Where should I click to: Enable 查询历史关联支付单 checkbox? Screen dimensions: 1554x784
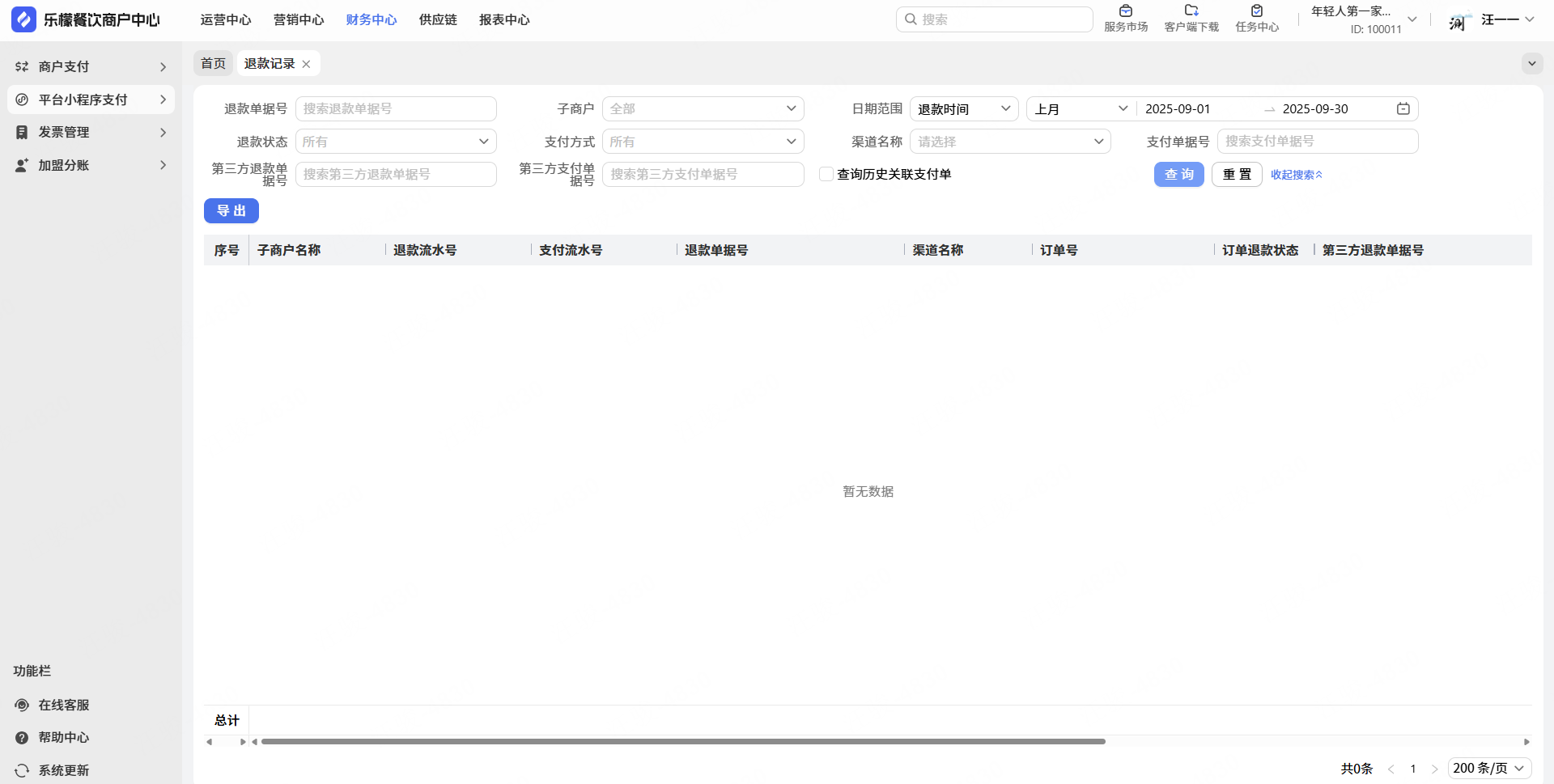pos(826,174)
